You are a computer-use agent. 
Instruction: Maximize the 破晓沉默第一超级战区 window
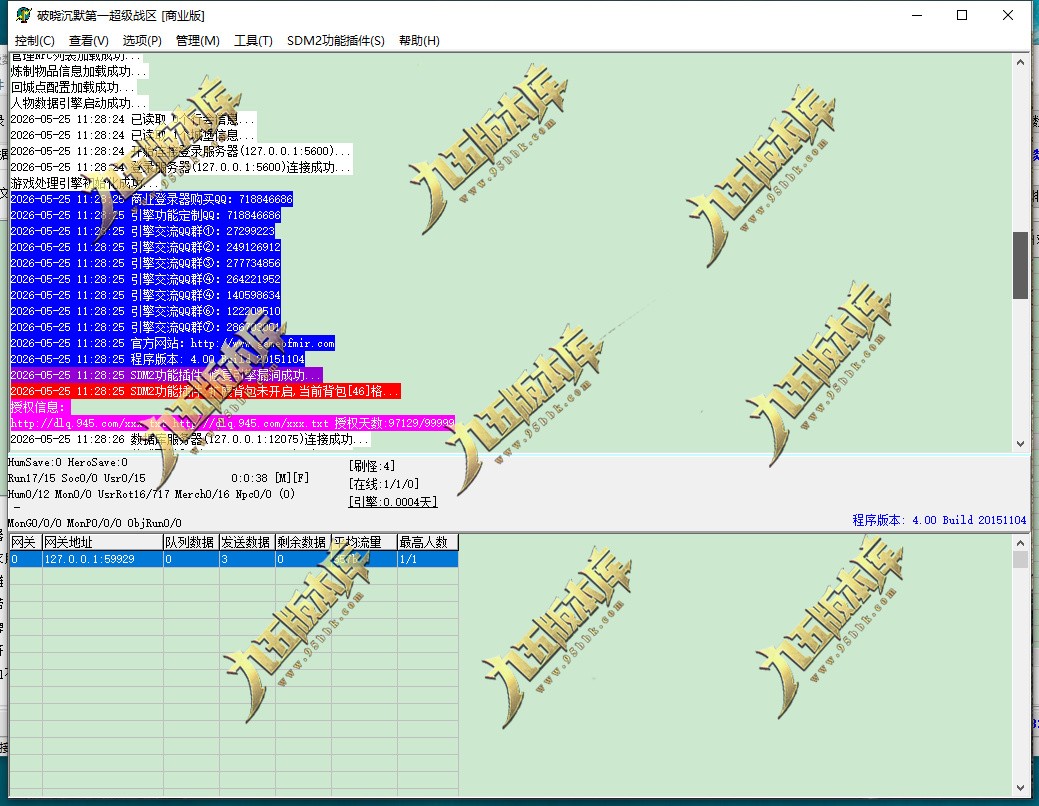tap(962, 15)
